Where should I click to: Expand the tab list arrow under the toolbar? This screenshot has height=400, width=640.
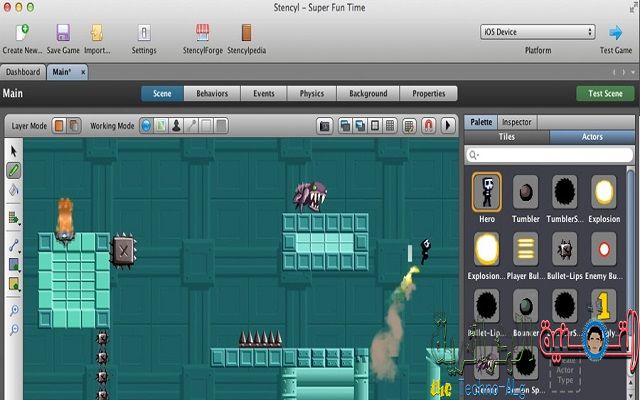[x=631, y=72]
